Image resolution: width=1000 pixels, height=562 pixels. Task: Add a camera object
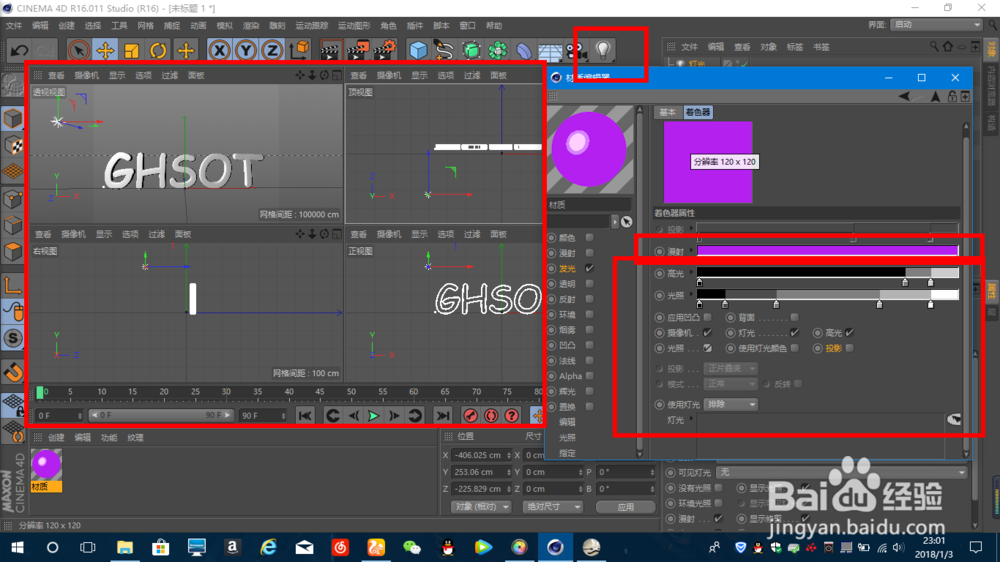point(577,50)
